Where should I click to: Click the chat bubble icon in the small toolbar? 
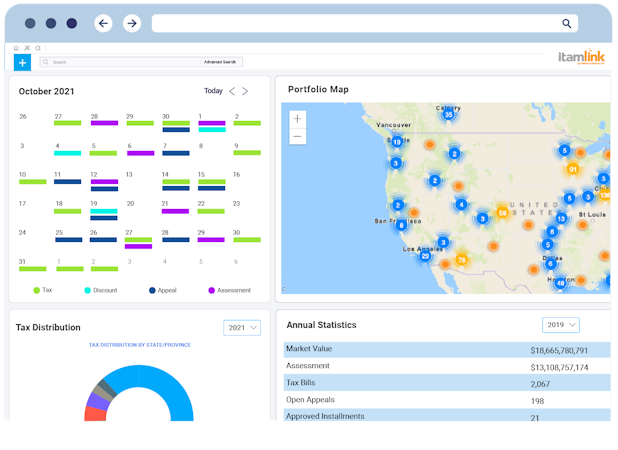(38, 48)
